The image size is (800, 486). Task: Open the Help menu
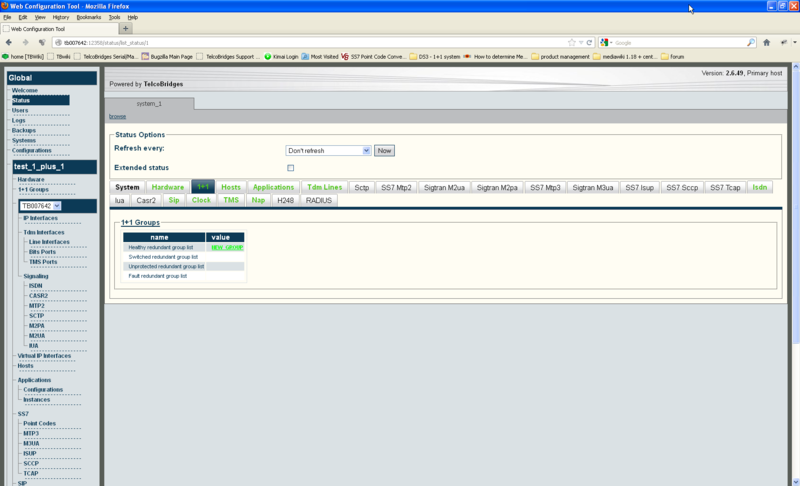[133, 17]
